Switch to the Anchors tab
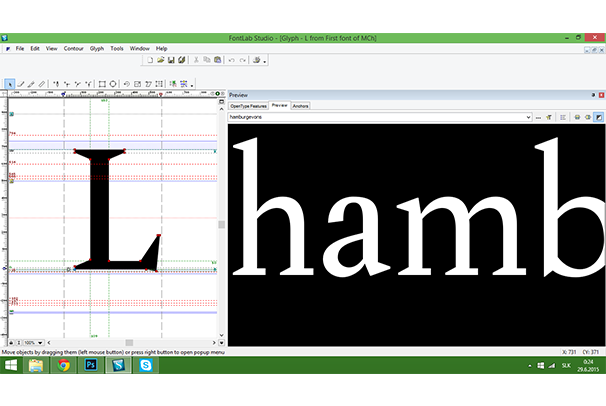Image resolution: width=606 pixels, height=406 pixels. 301,105
